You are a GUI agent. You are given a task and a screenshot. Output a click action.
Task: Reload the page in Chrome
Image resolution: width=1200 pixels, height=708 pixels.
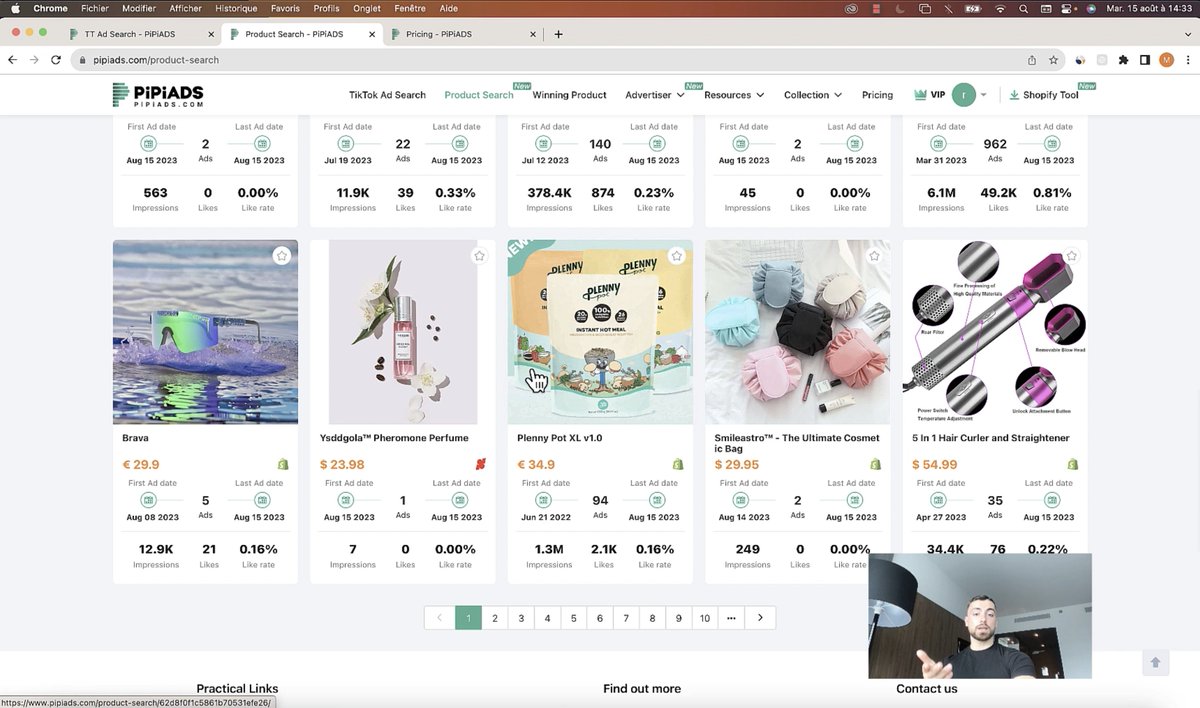pyautogui.click(x=56, y=60)
